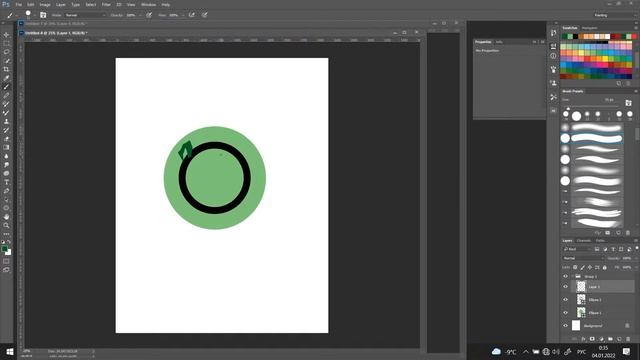The height and width of the screenshot is (360, 640).
Task: Open the File menu
Action: coord(18,4)
